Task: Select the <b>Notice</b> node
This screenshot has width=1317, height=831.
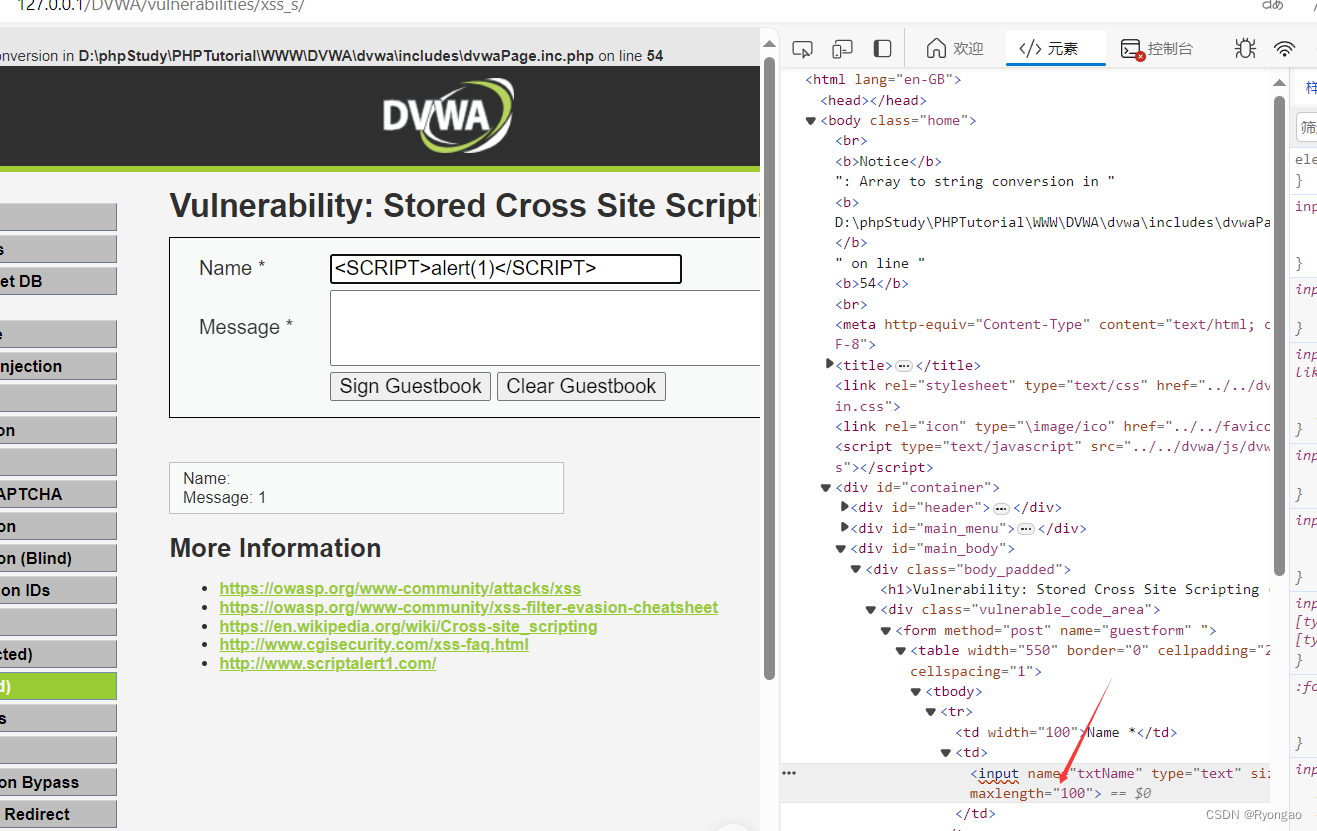Action: pos(889,161)
